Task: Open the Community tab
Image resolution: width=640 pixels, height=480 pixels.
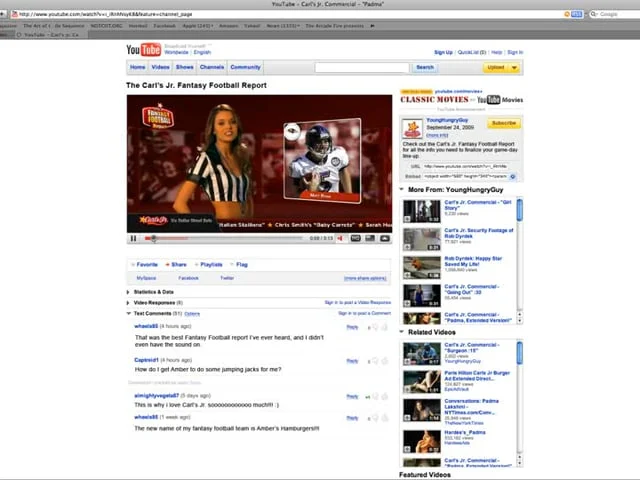Action: coord(245,67)
